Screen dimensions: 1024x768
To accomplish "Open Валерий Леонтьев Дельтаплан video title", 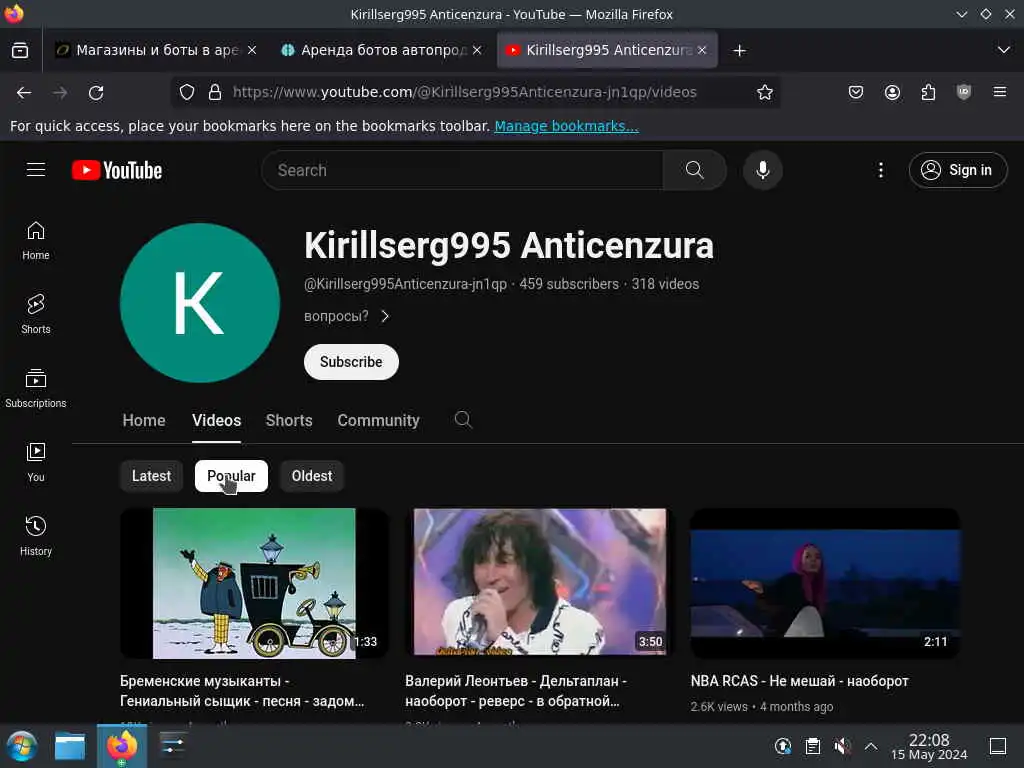I will pos(516,691).
